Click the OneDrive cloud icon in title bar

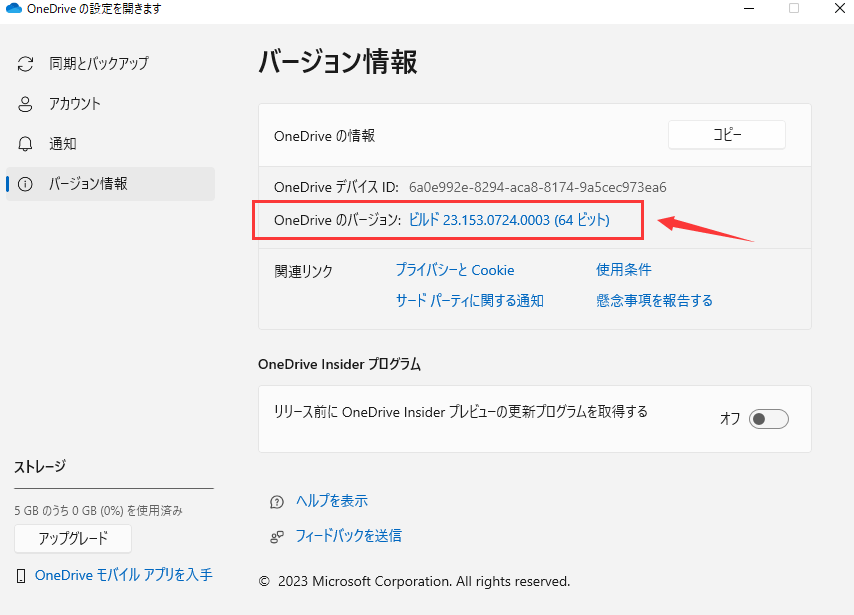(x=13, y=9)
